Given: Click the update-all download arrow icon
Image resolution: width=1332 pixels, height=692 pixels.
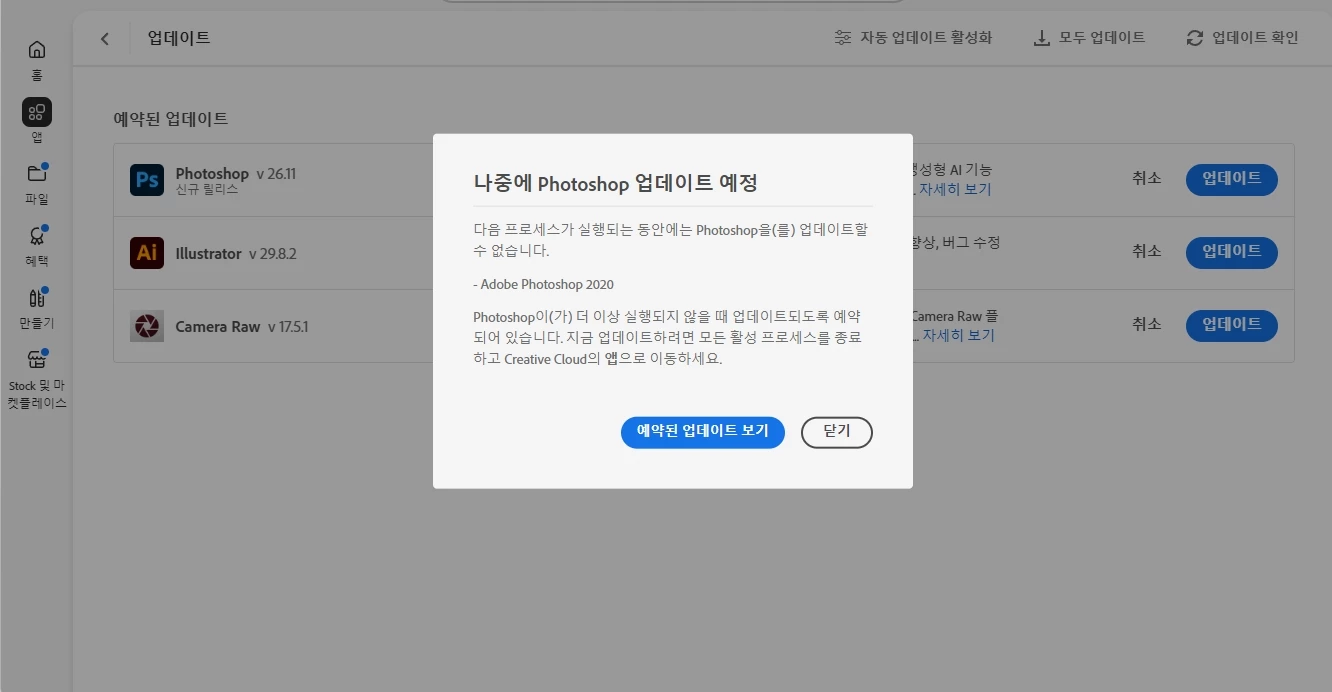Looking at the screenshot, I should click(1041, 38).
